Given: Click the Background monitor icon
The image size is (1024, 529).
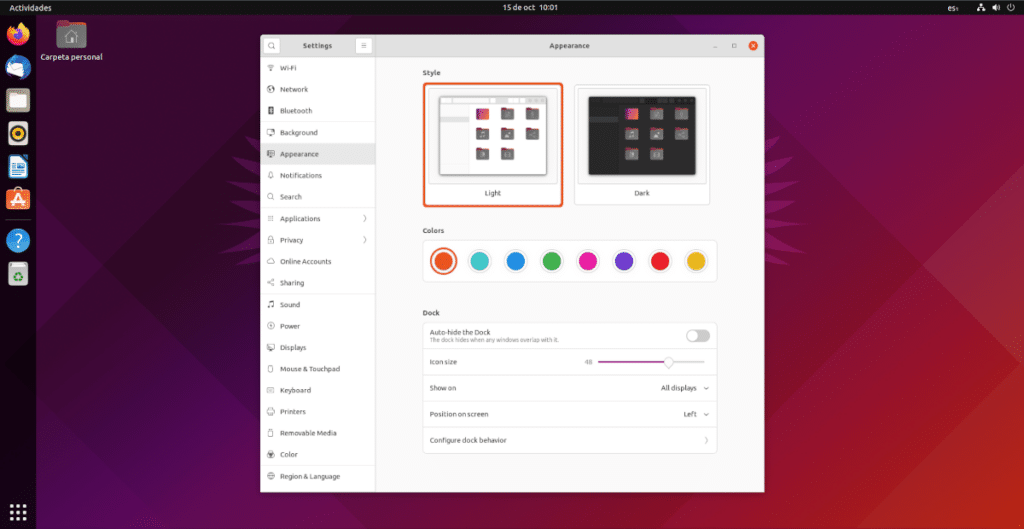Looking at the screenshot, I should pos(271,133).
